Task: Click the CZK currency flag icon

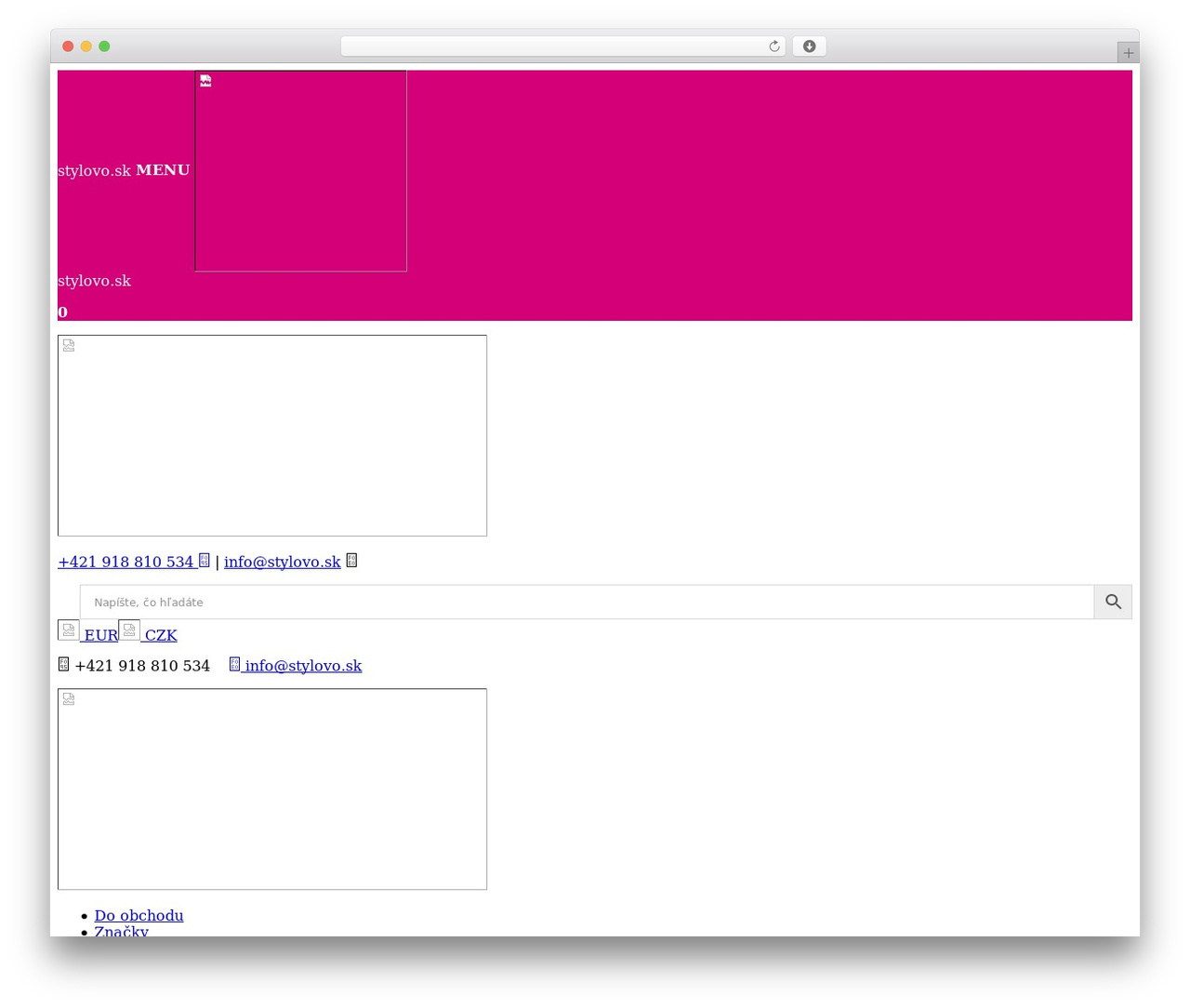Action: click(129, 630)
